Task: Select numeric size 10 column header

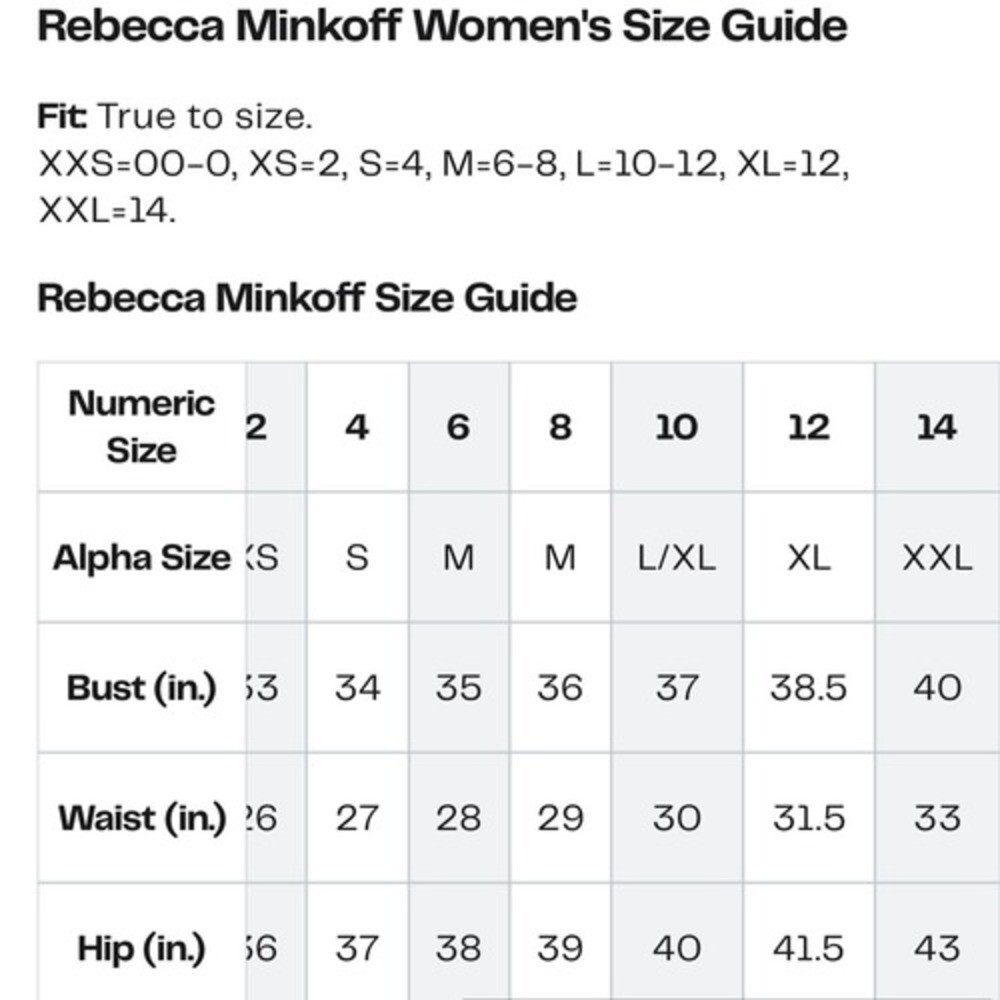Action: [x=677, y=427]
